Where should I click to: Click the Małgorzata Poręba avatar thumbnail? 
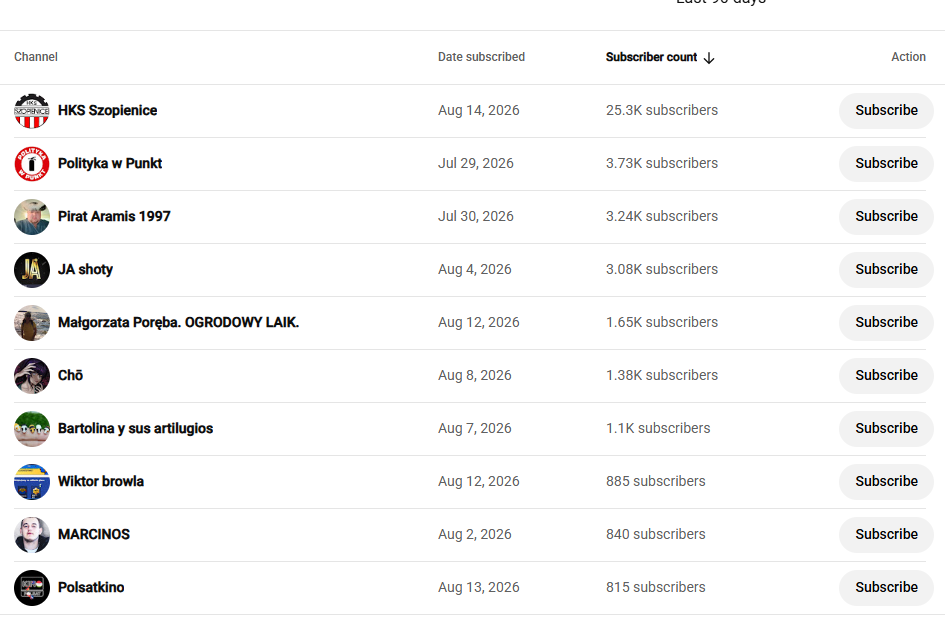[x=32, y=323]
